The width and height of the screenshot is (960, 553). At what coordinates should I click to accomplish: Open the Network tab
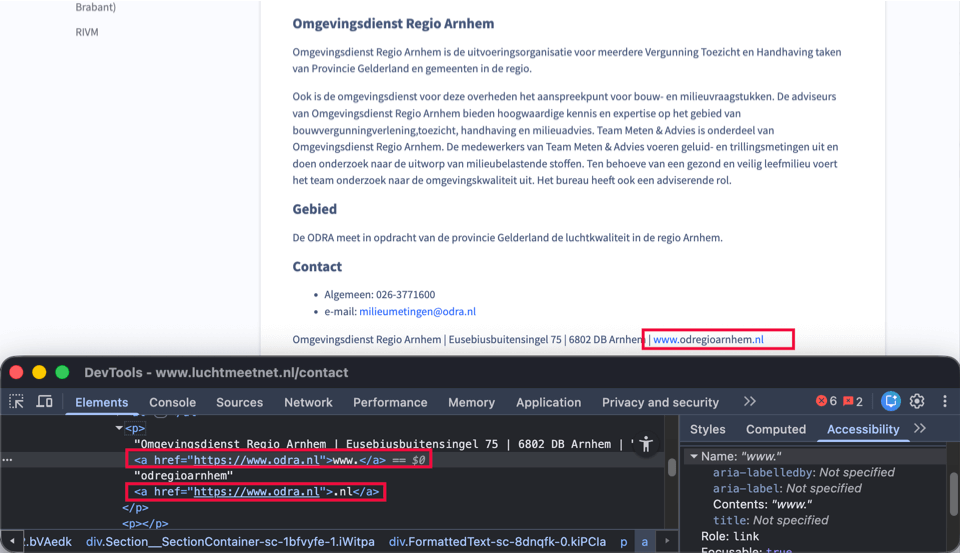[x=308, y=402]
